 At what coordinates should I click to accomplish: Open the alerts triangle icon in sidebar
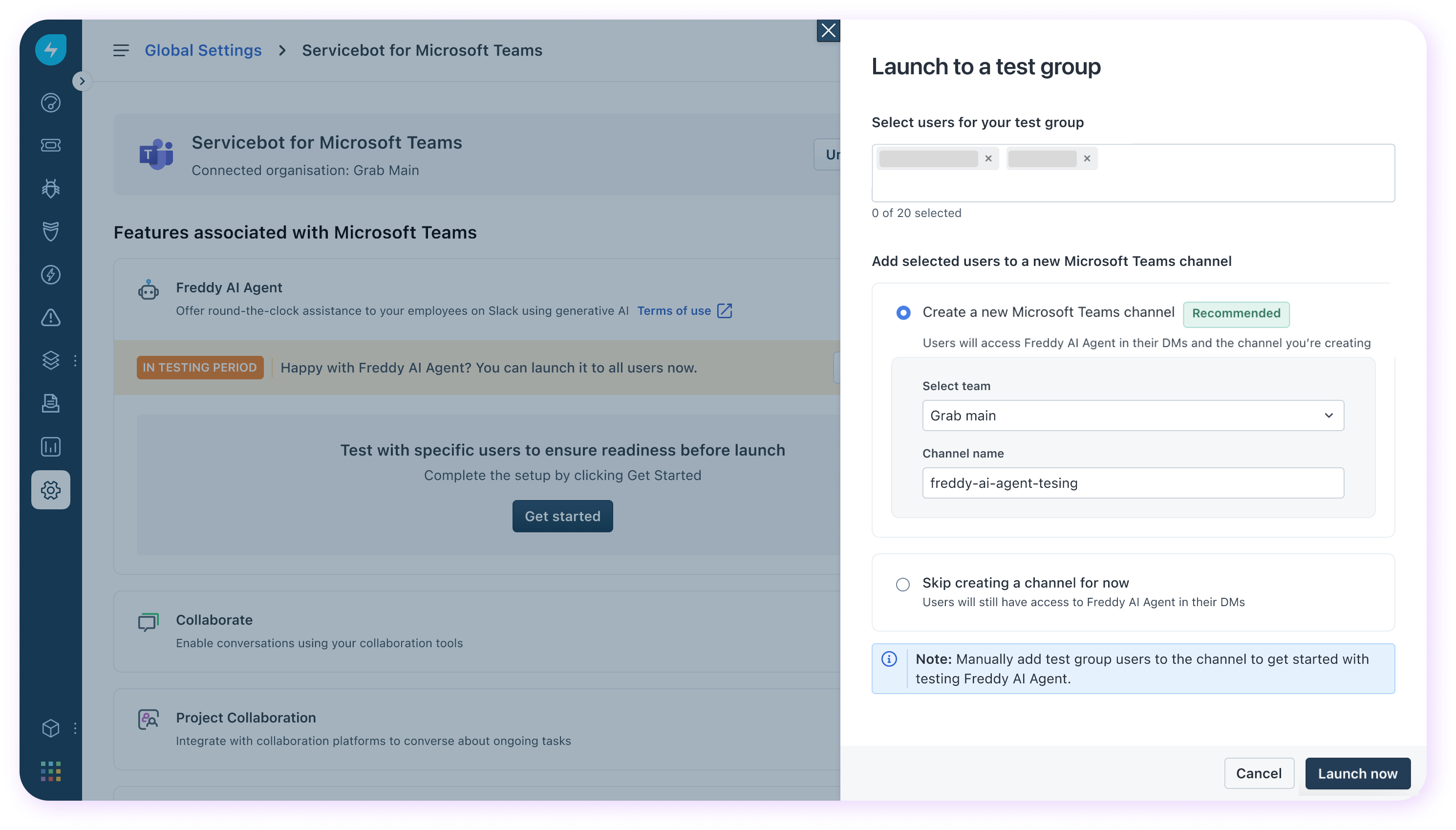pos(51,318)
